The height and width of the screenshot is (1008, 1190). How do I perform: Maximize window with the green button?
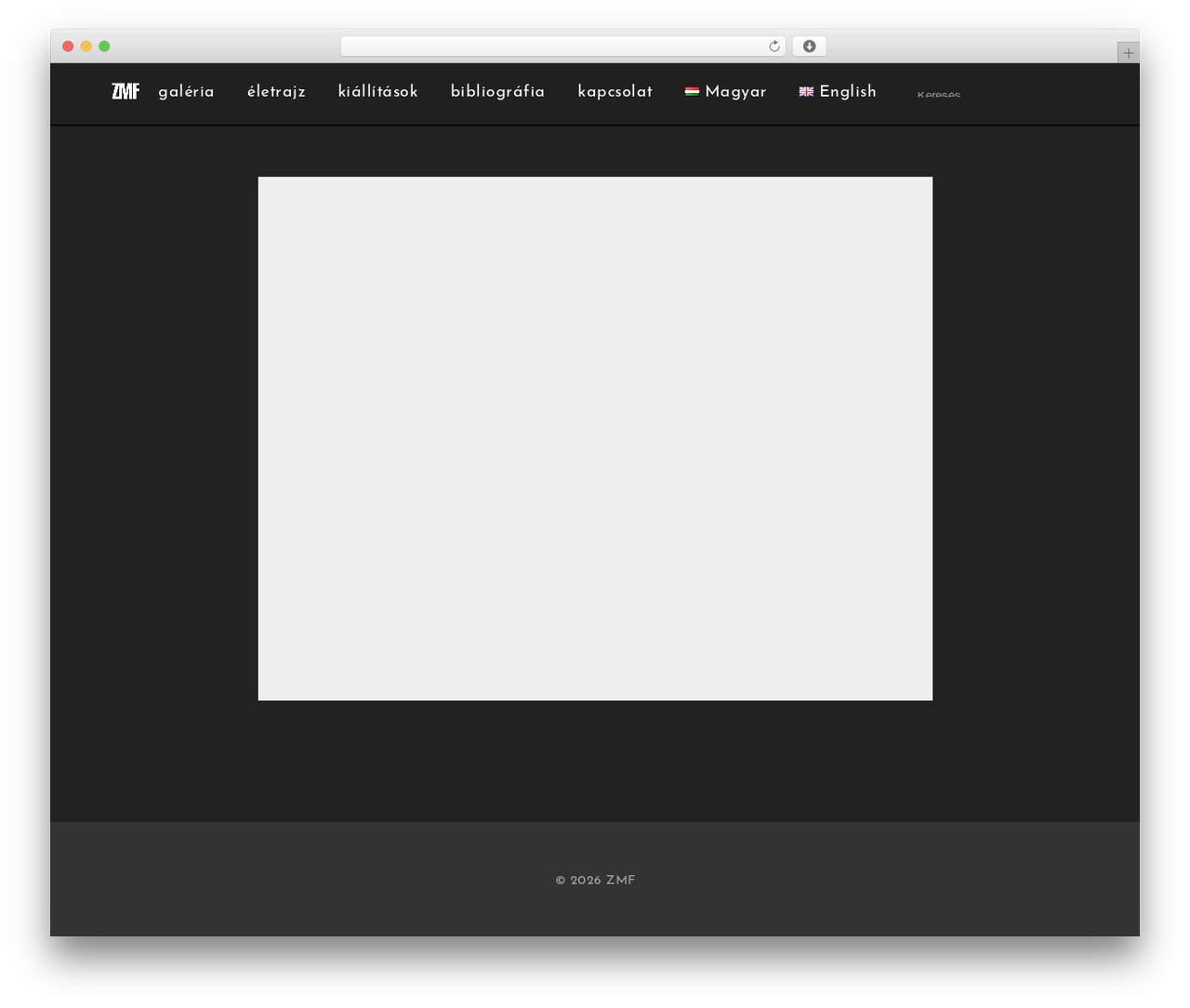[x=104, y=46]
